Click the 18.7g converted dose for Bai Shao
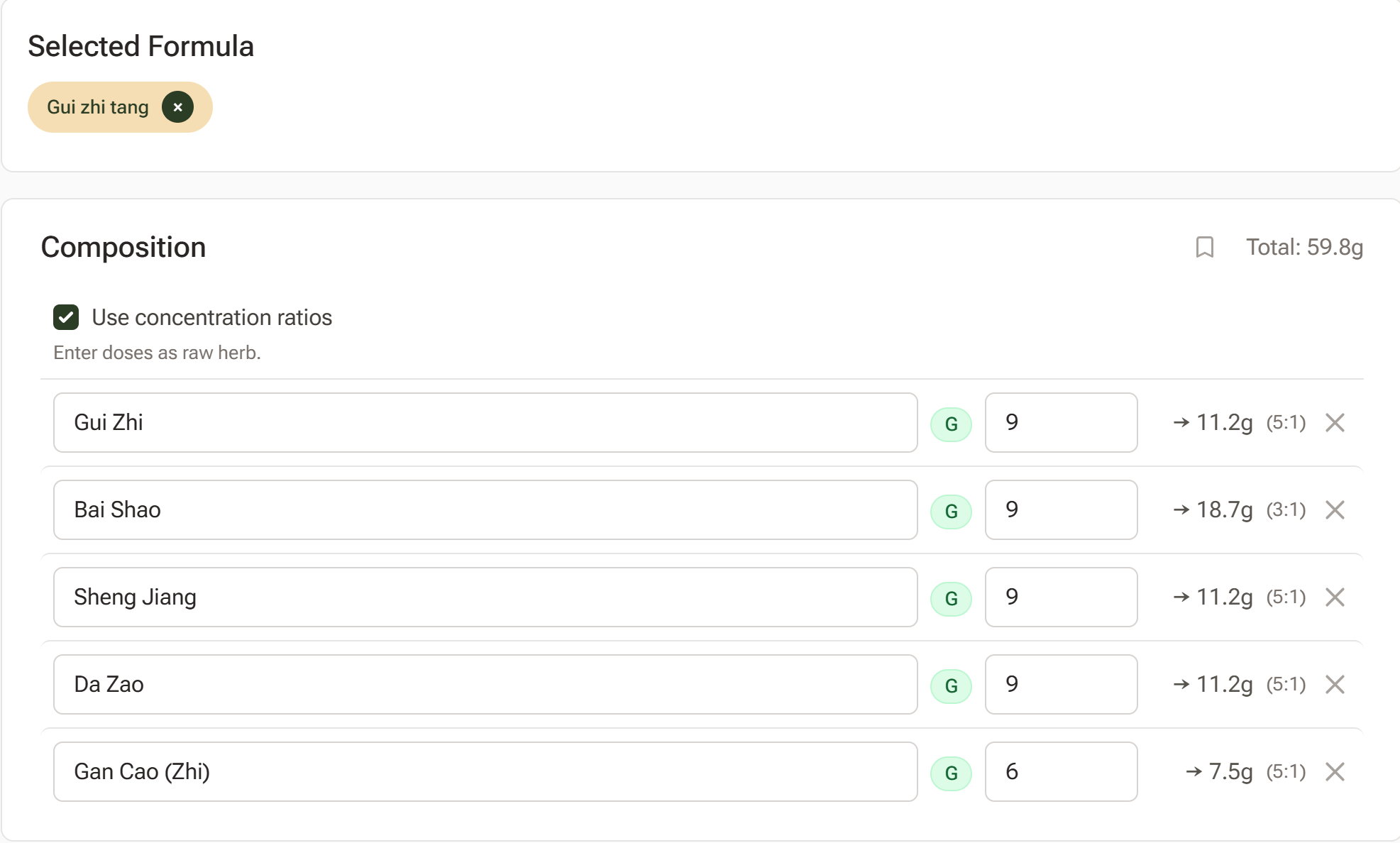The width and height of the screenshot is (1400, 843). (1224, 509)
